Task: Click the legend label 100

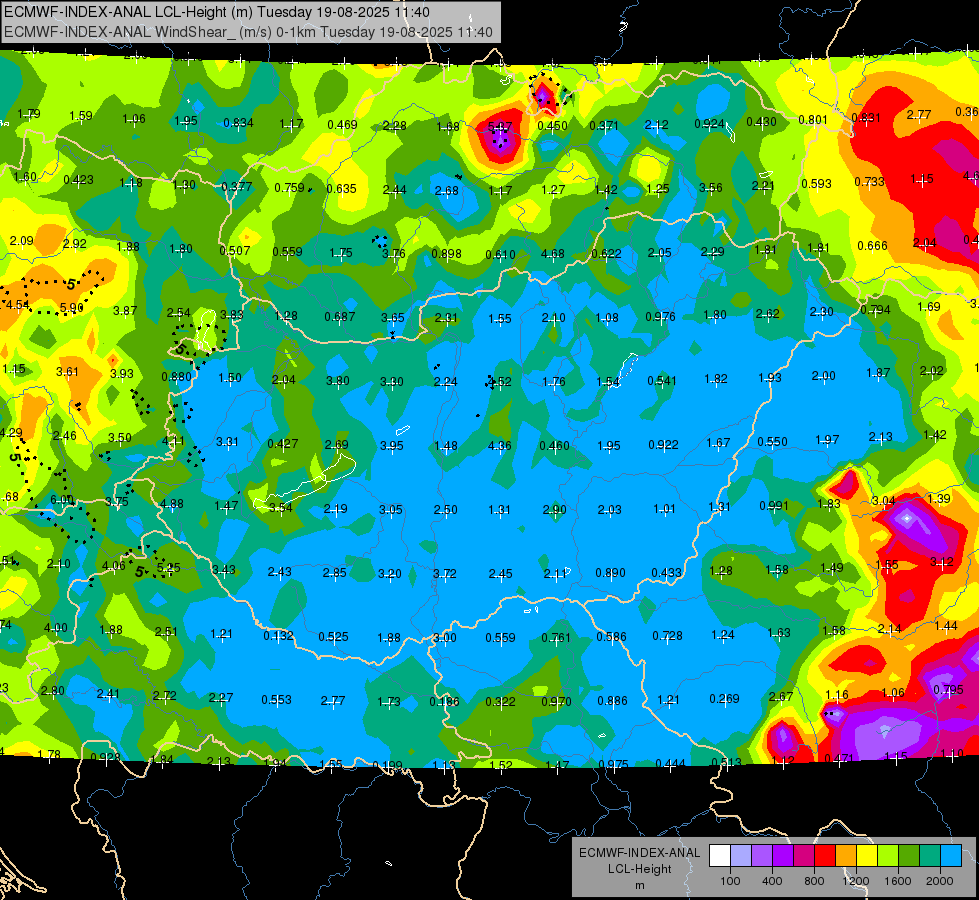Action: (730, 881)
